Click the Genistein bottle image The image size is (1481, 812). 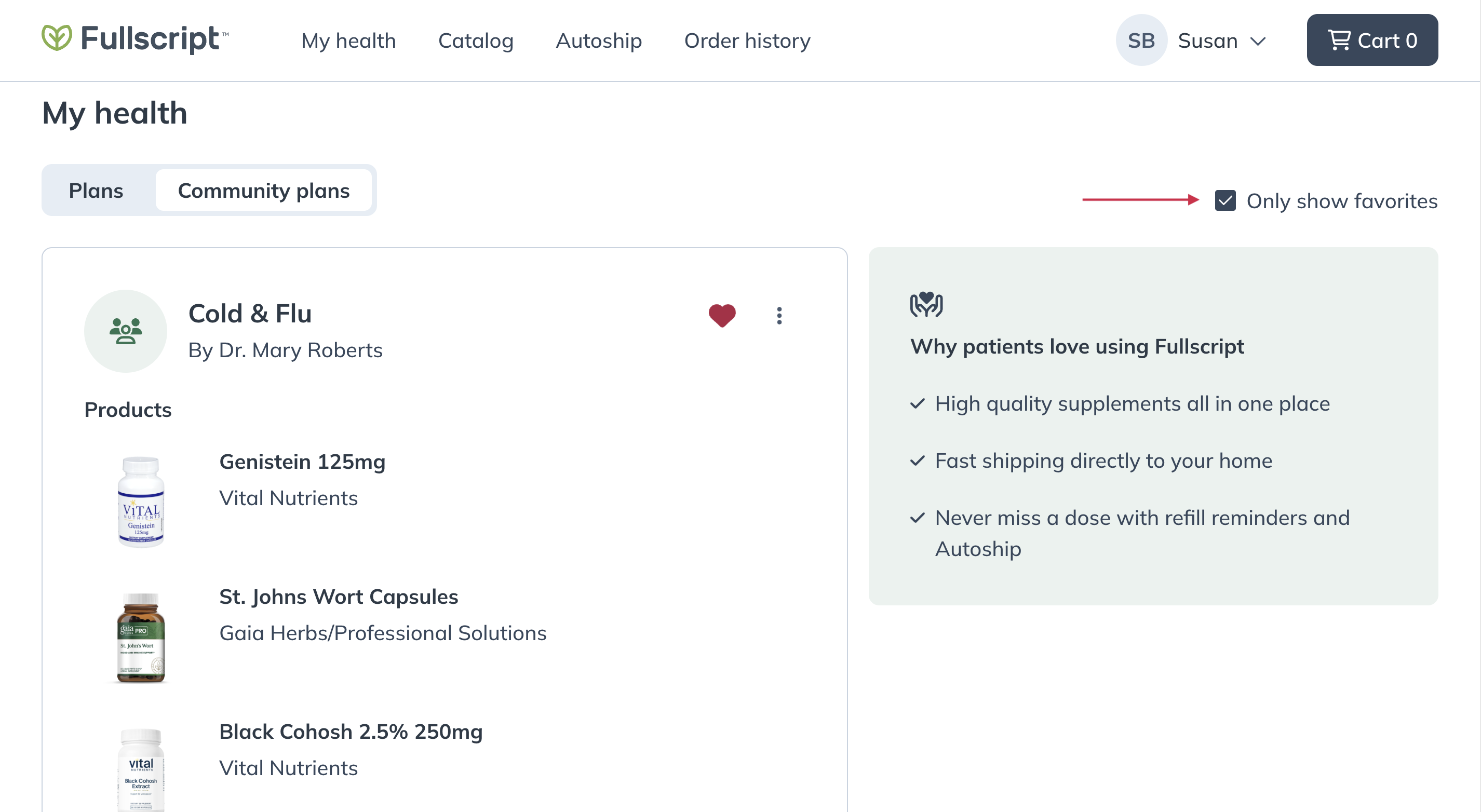click(141, 502)
